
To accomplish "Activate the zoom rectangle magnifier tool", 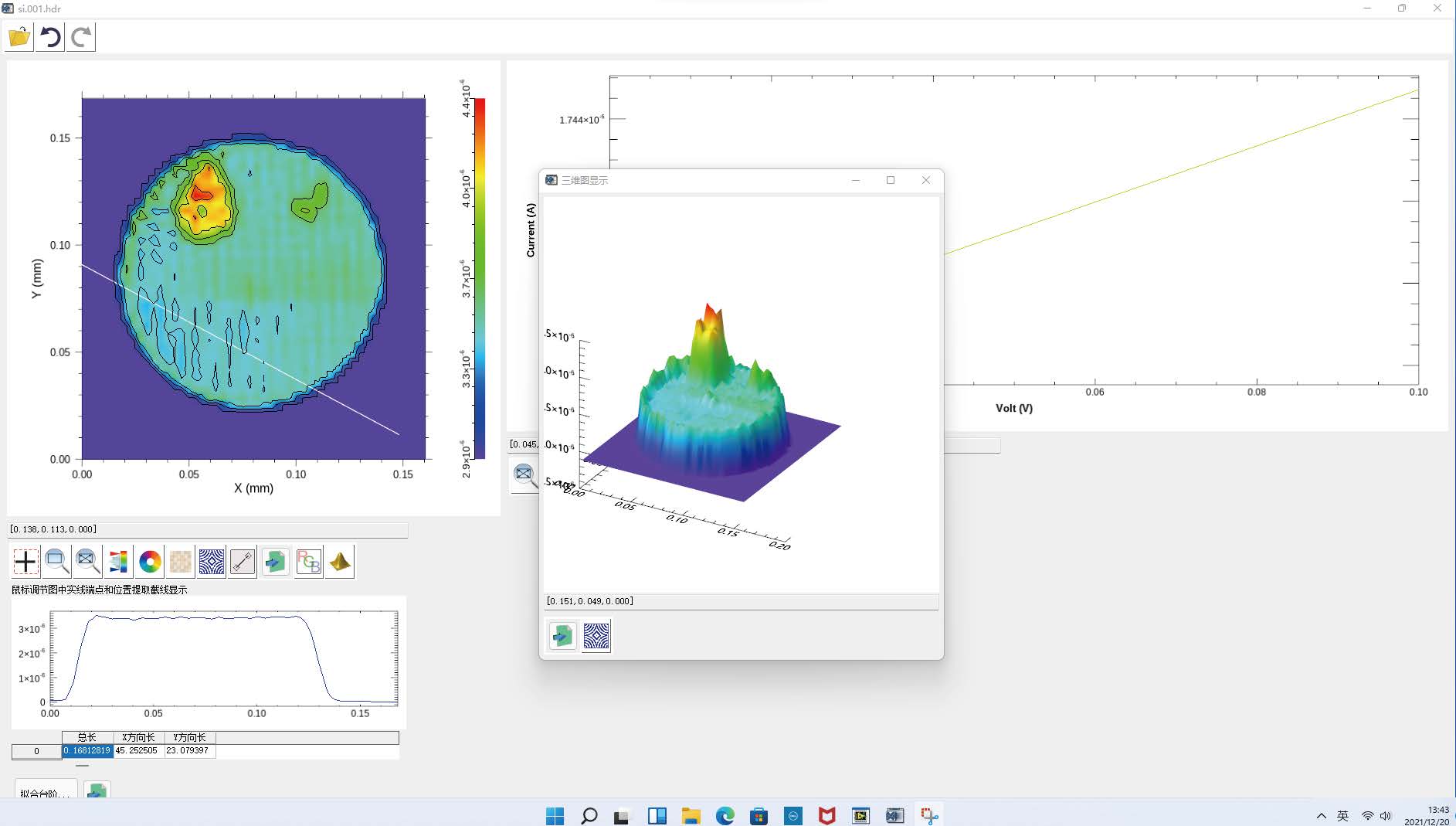I will (56, 562).
